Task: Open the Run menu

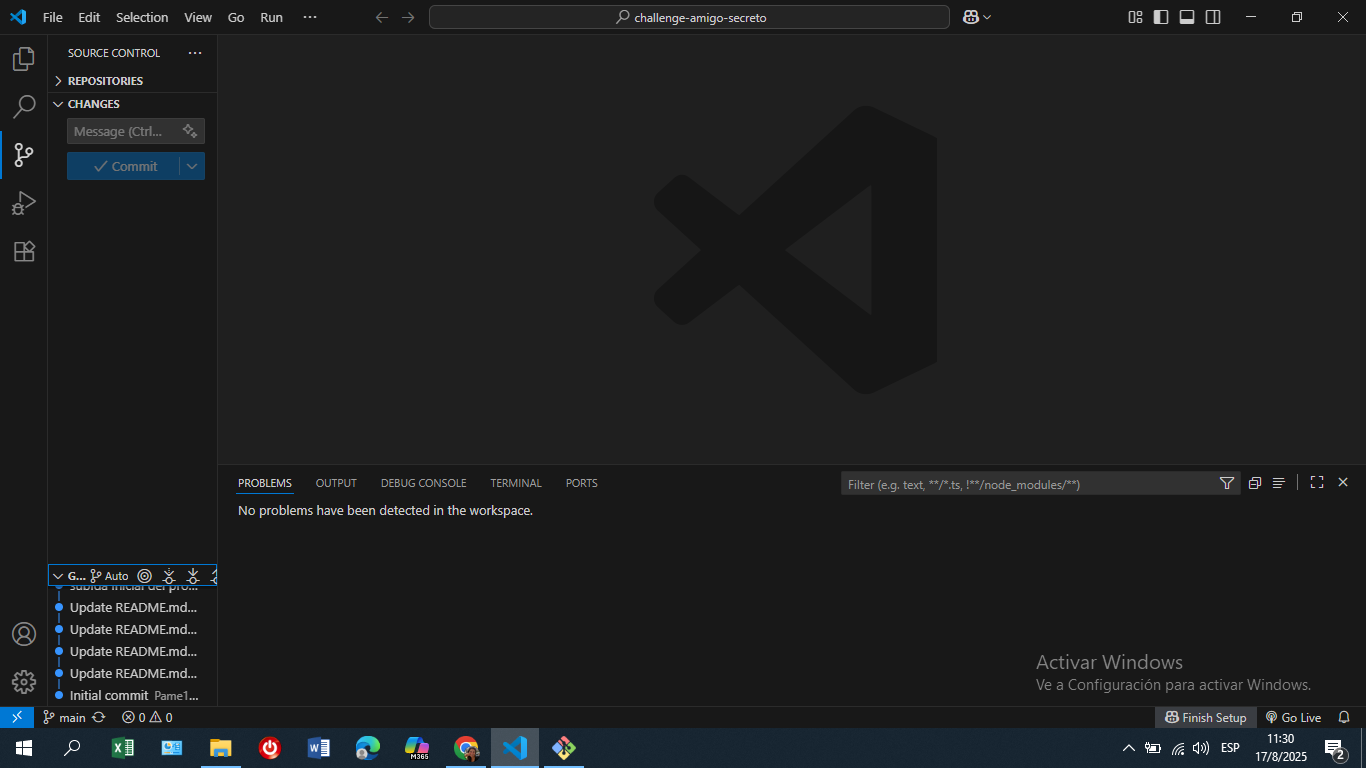Action: click(271, 17)
